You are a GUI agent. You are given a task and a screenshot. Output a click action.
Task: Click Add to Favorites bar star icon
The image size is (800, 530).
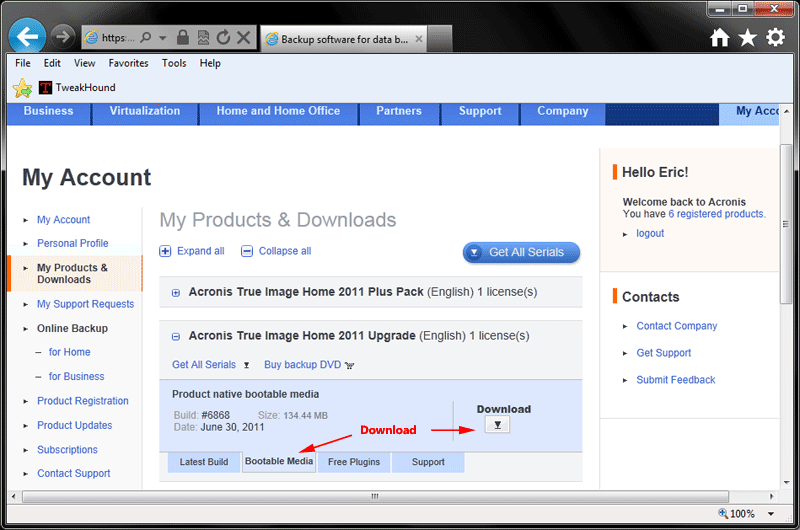tap(22, 88)
